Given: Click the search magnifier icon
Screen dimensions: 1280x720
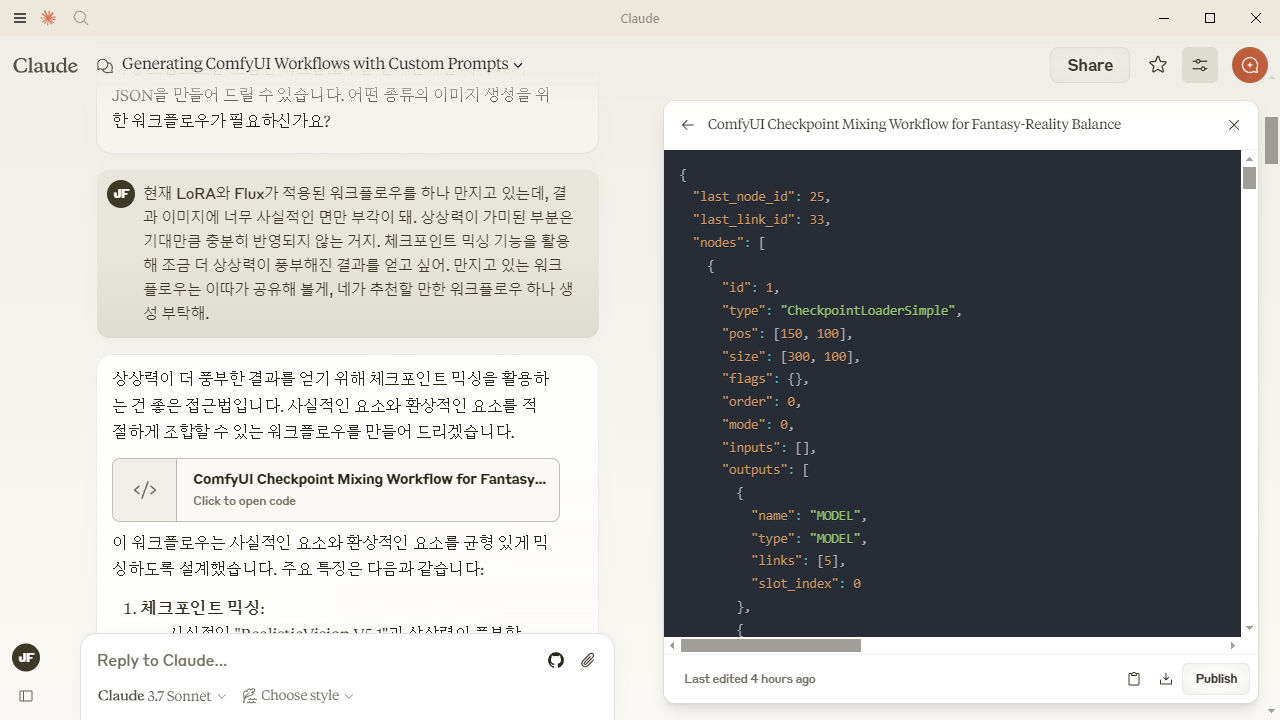Looking at the screenshot, I should [82, 18].
